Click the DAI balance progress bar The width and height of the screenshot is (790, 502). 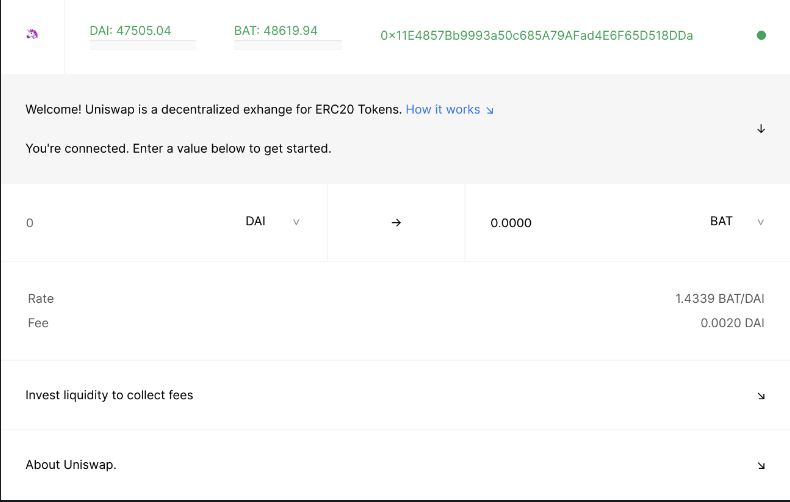click(143, 45)
